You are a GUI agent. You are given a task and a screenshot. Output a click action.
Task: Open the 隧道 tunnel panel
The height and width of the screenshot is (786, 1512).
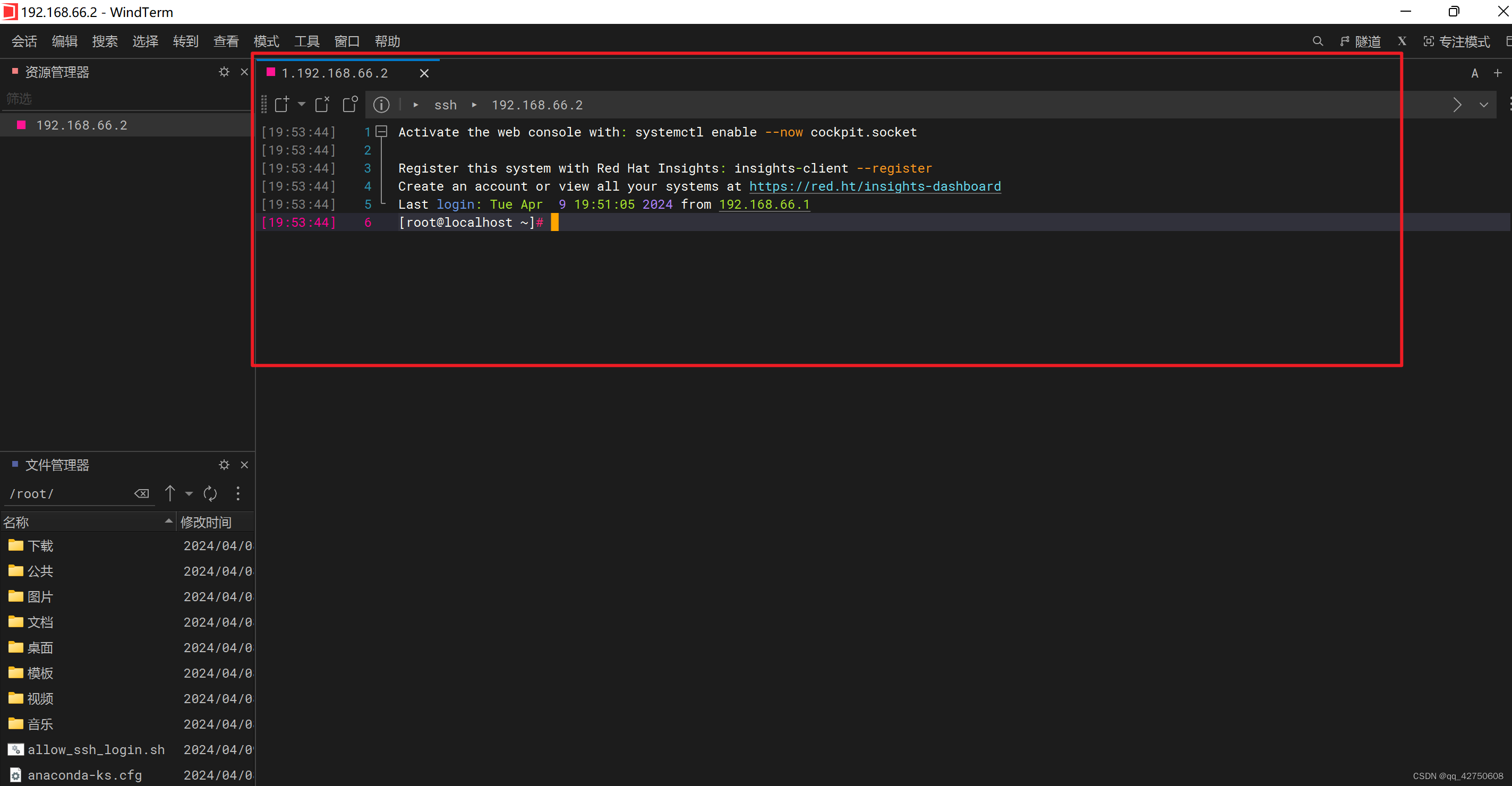(x=1360, y=41)
